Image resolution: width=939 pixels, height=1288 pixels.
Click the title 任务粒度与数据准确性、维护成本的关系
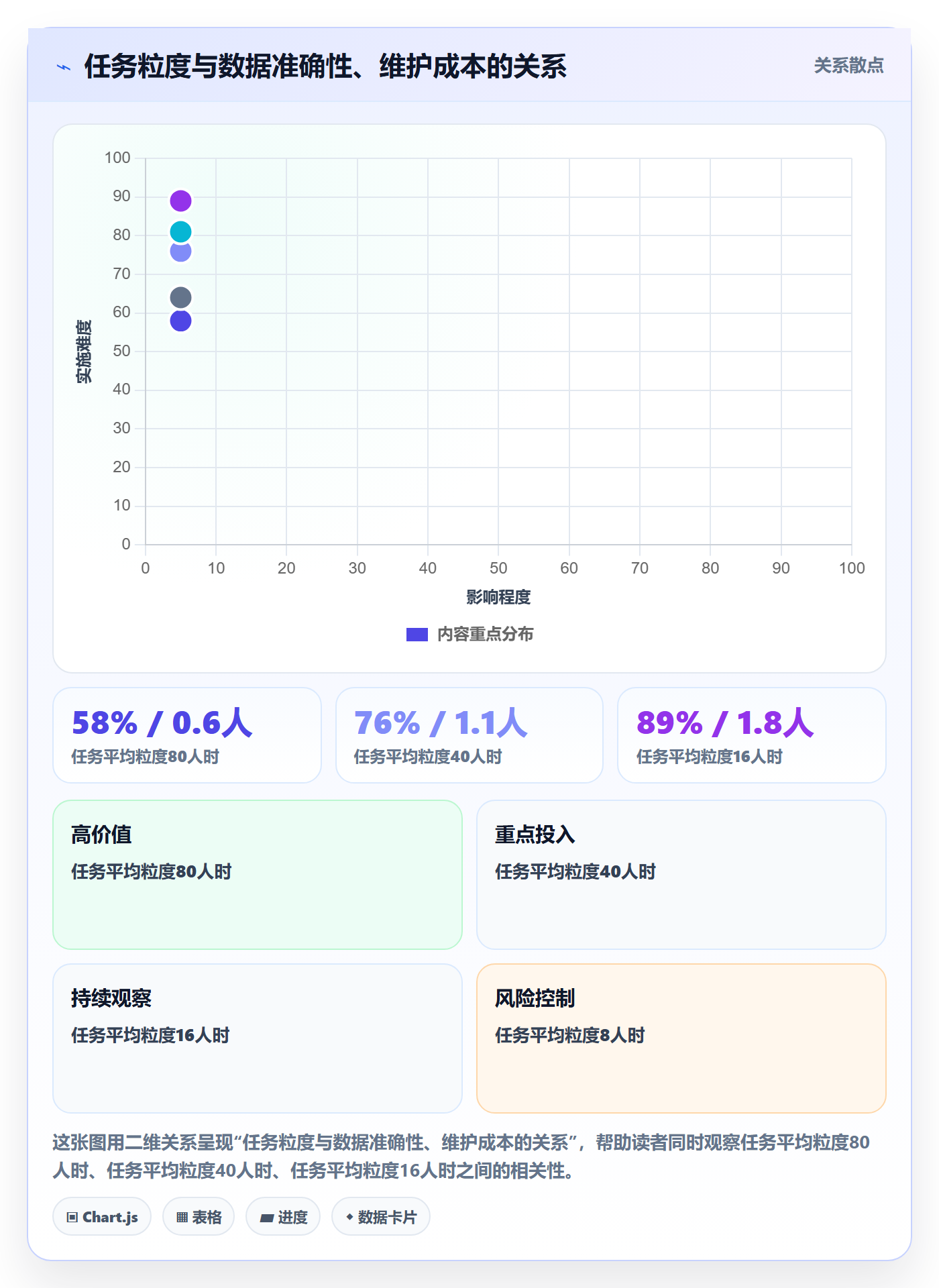coord(325,66)
